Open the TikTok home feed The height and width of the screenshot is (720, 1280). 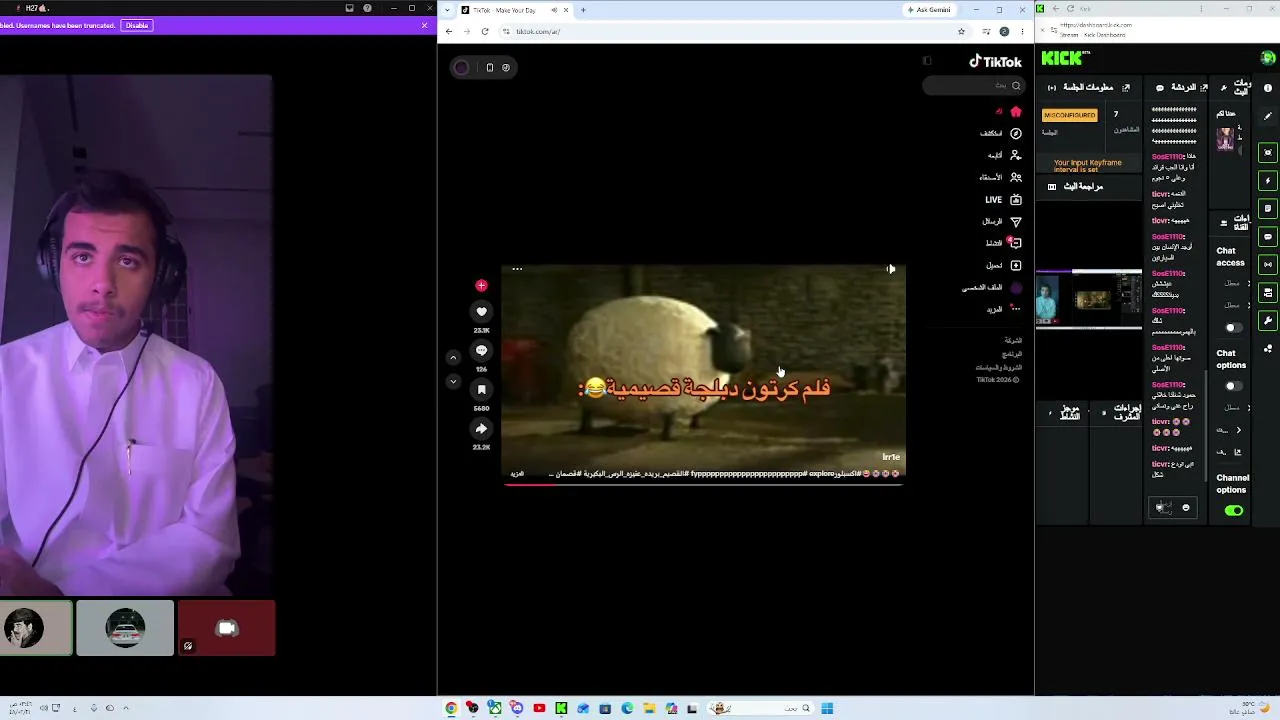[x=1016, y=111]
